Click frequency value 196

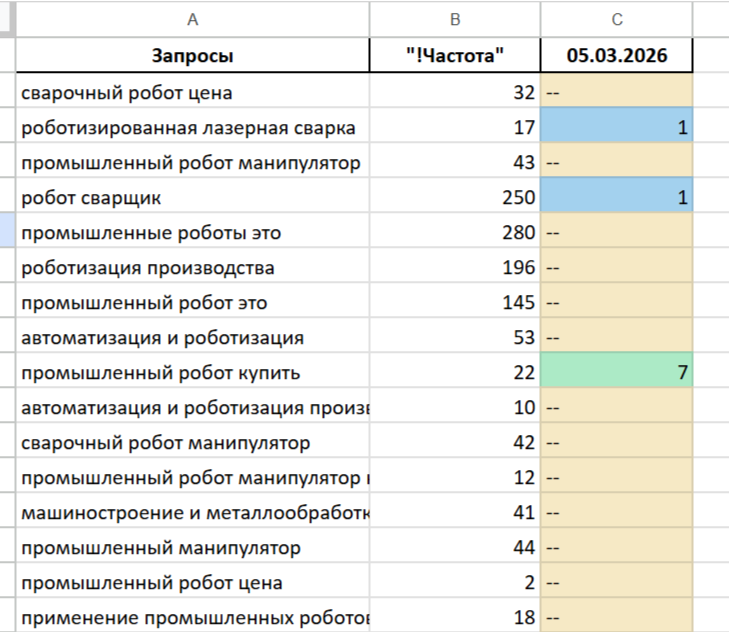[x=518, y=267]
